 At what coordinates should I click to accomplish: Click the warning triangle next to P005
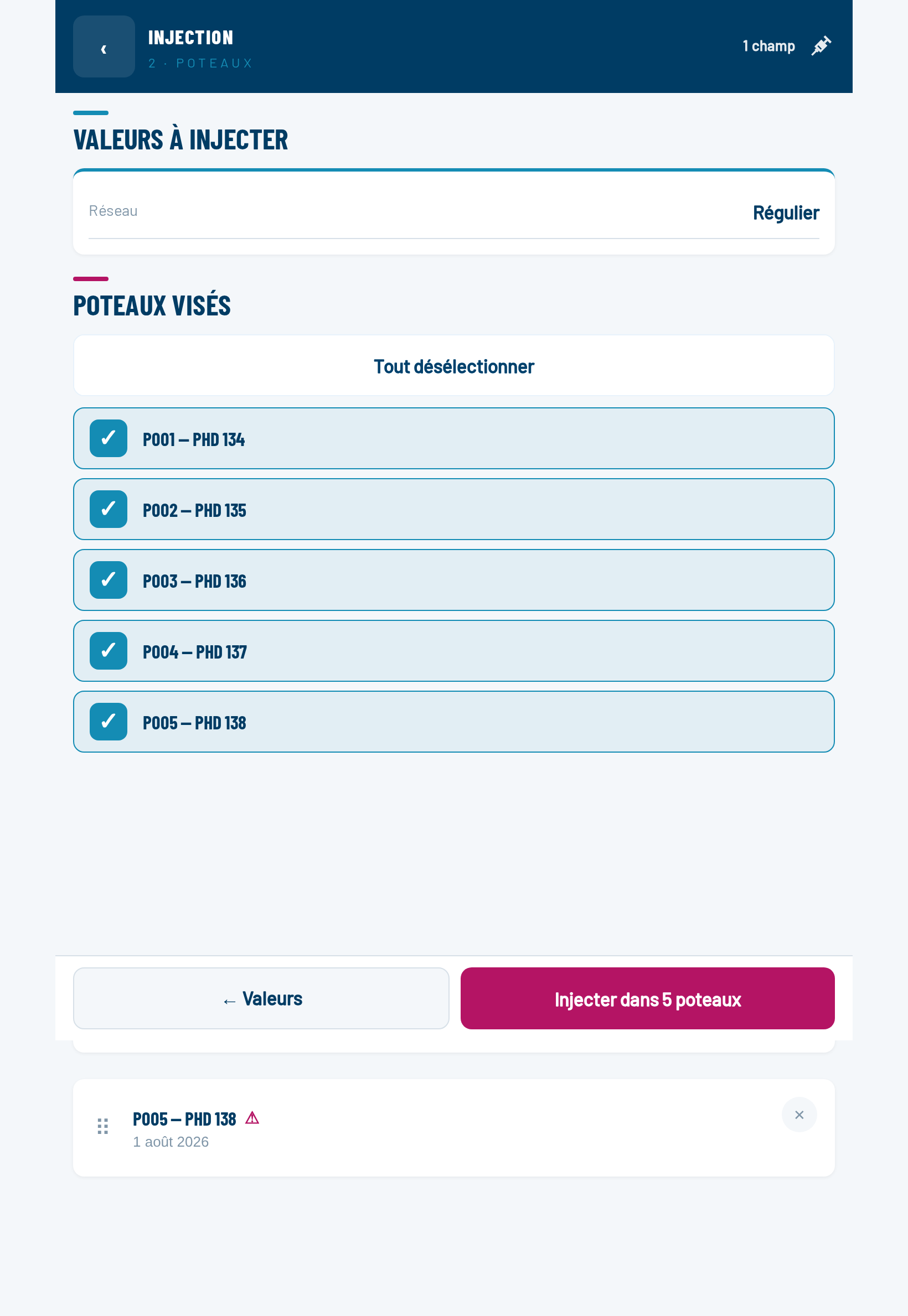click(252, 1118)
